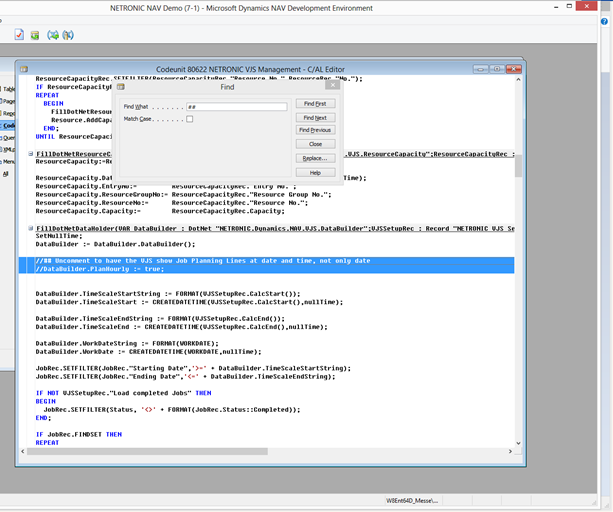Click the Find Previous button
The image size is (613, 512).
[315, 130]
